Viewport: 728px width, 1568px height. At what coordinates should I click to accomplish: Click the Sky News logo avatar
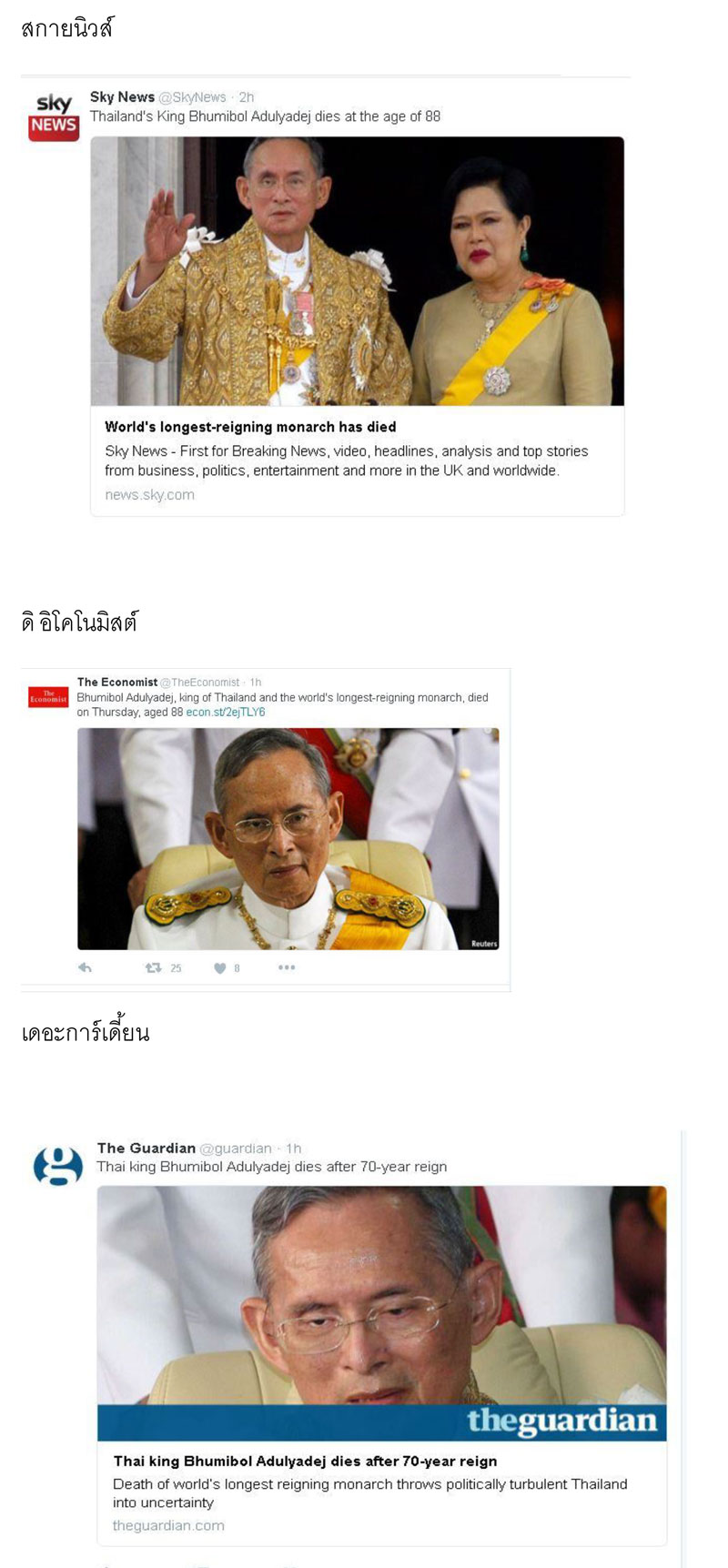pyautogui.click(x=54, y=116)
